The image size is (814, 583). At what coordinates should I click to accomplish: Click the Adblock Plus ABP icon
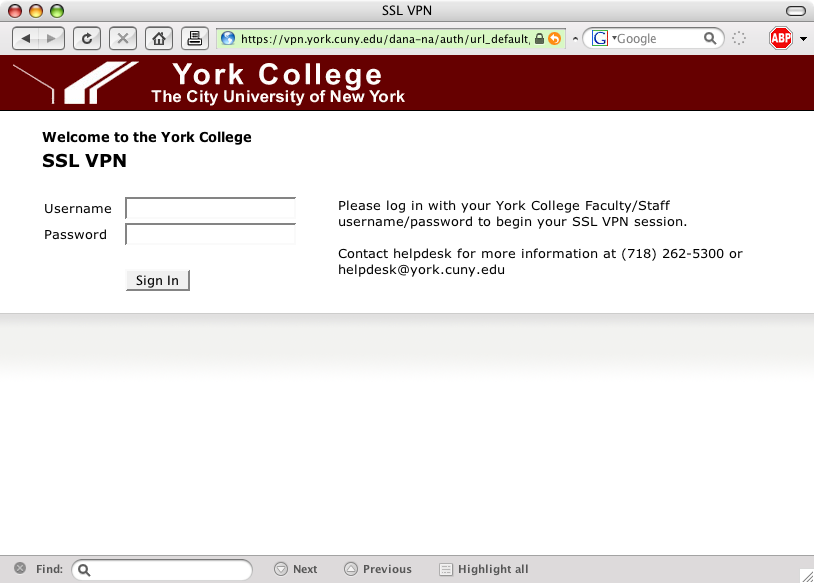point(781,38)
